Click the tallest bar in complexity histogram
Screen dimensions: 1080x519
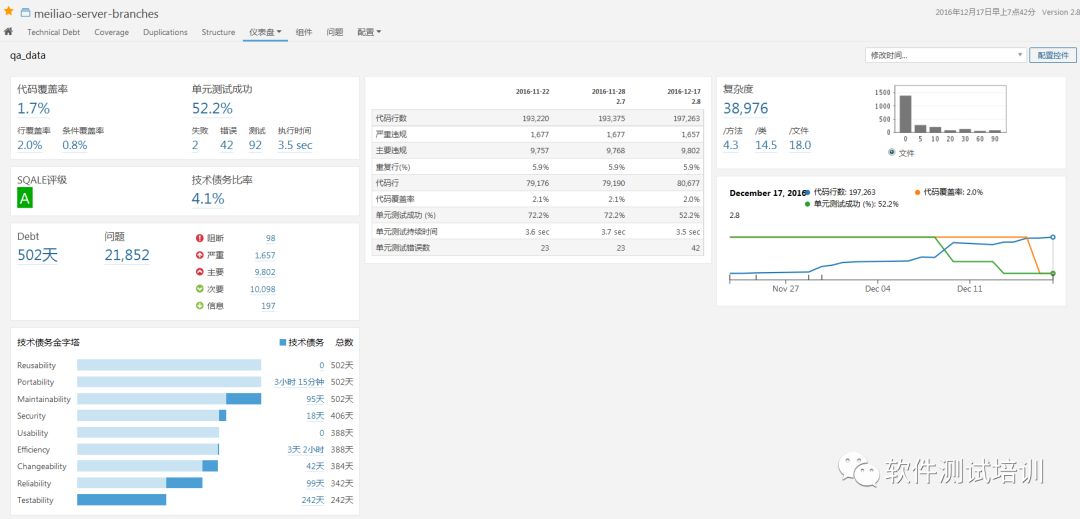(906, 114)
